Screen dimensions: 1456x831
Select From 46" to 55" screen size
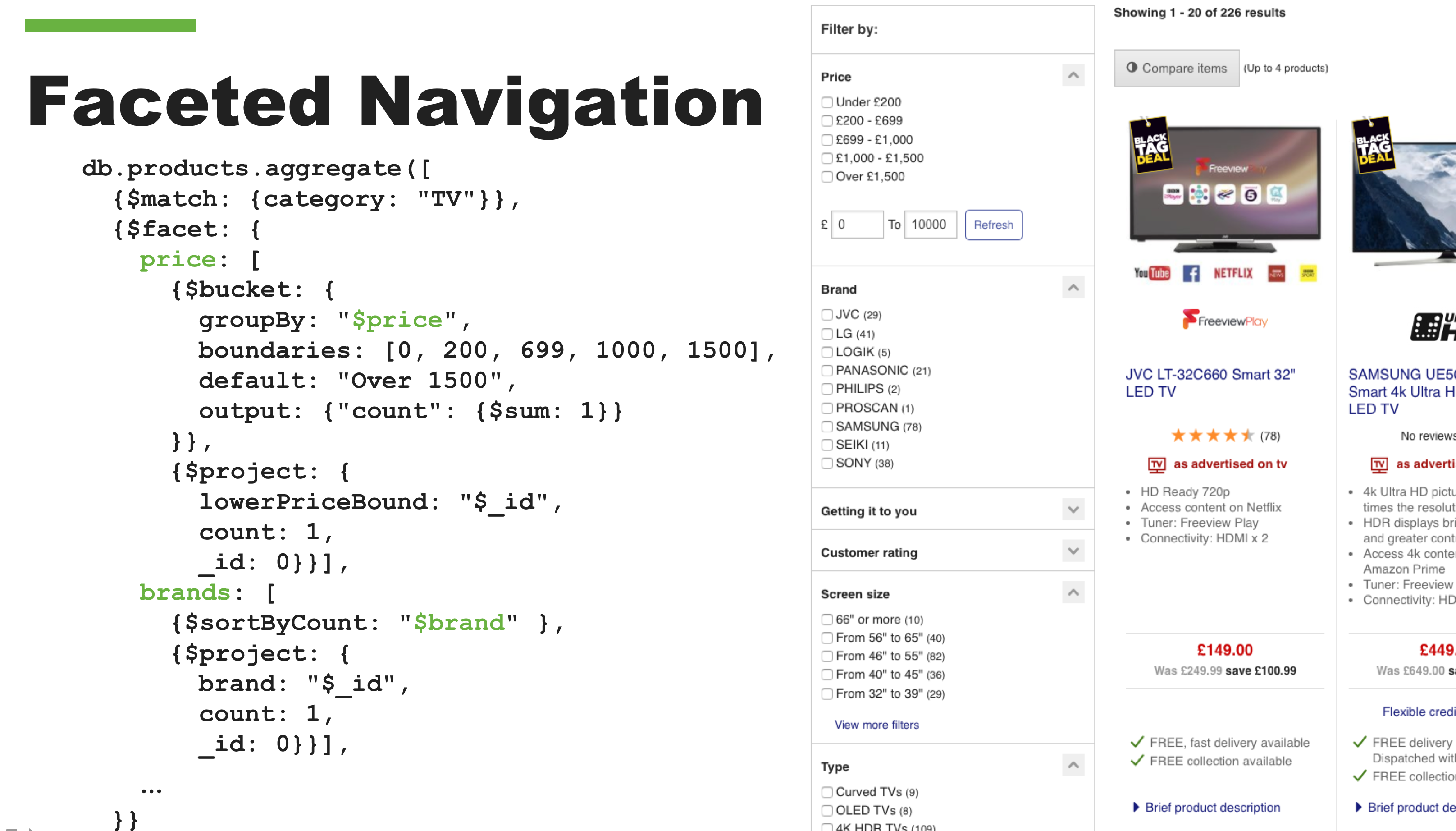[x=827, y=656]
